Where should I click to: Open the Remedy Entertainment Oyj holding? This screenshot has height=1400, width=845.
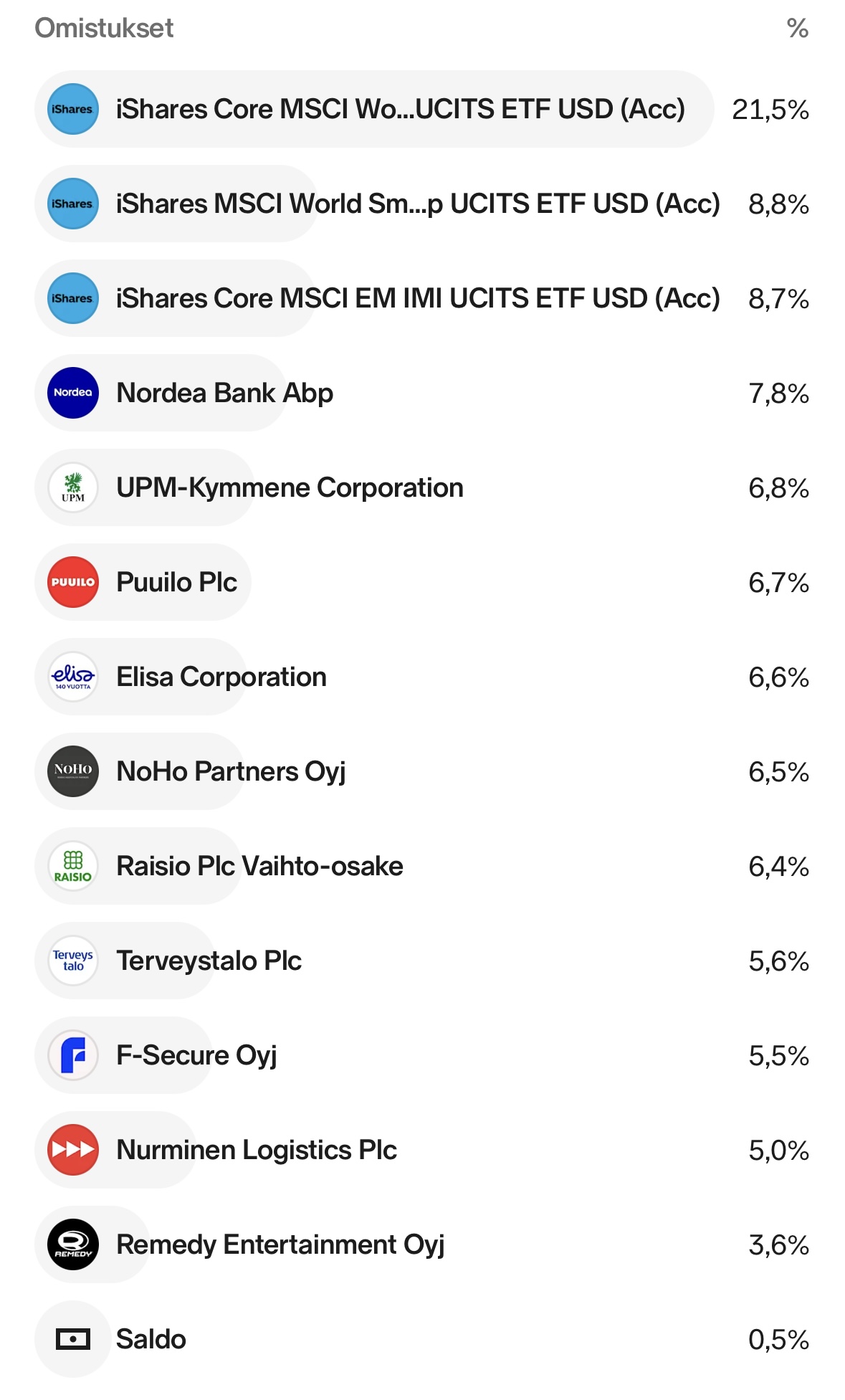280,1244
